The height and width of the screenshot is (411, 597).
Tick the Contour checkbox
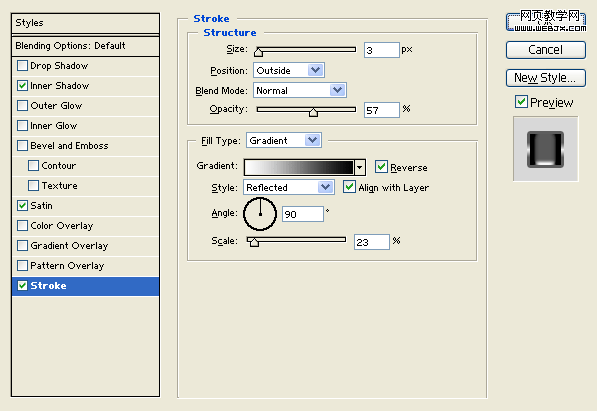pos(34,165)
